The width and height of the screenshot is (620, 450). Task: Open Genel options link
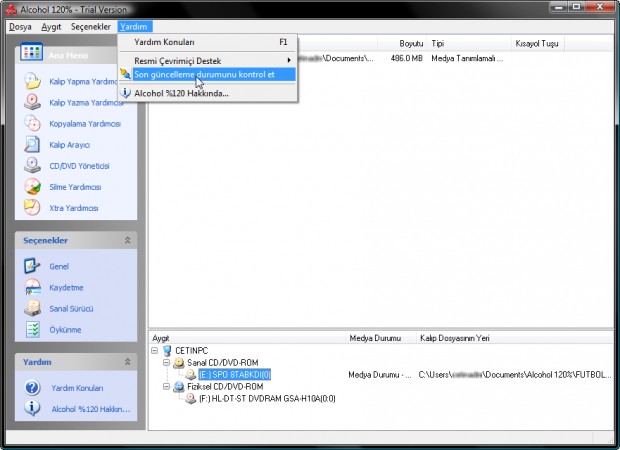59,266
